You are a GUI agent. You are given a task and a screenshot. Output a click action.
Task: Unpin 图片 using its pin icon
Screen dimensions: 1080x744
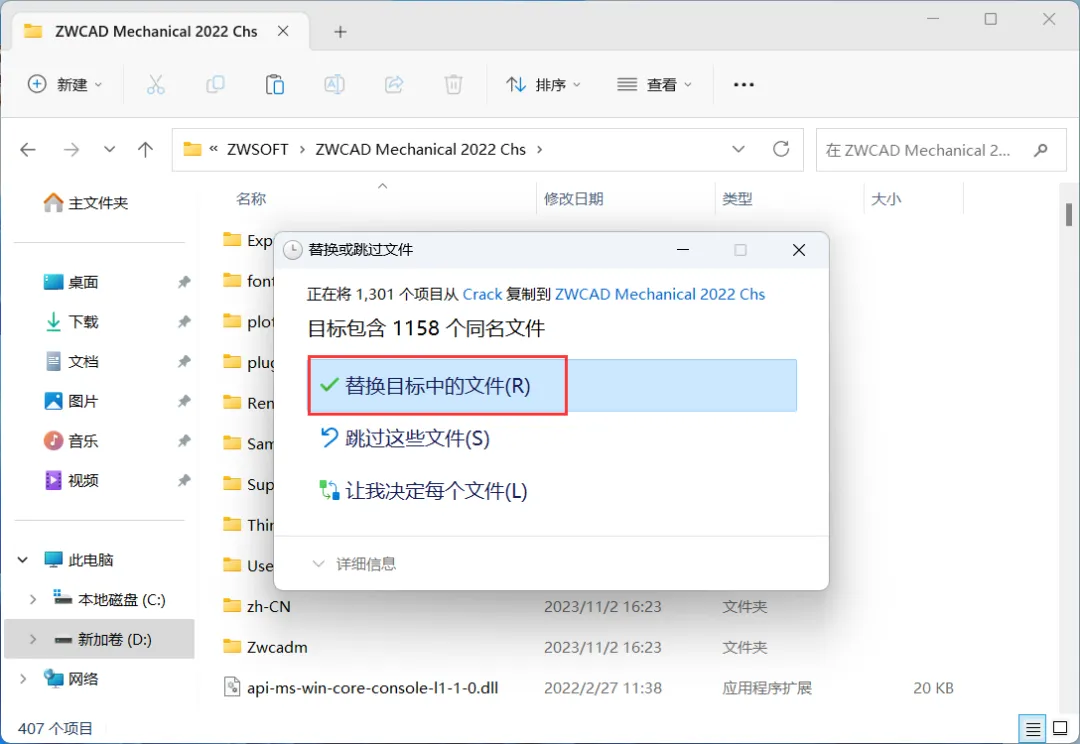point(184,401)
